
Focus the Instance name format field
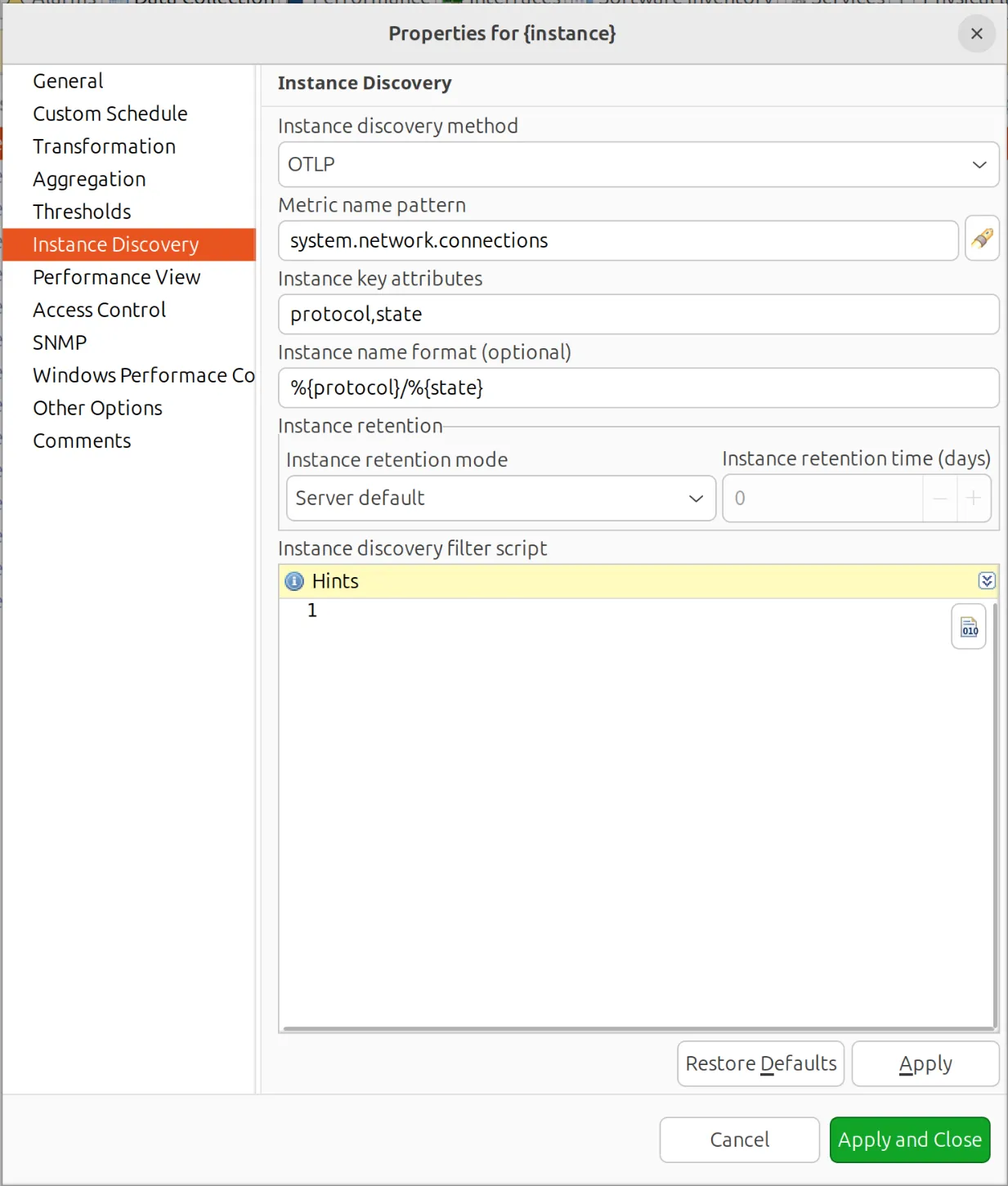638,387
